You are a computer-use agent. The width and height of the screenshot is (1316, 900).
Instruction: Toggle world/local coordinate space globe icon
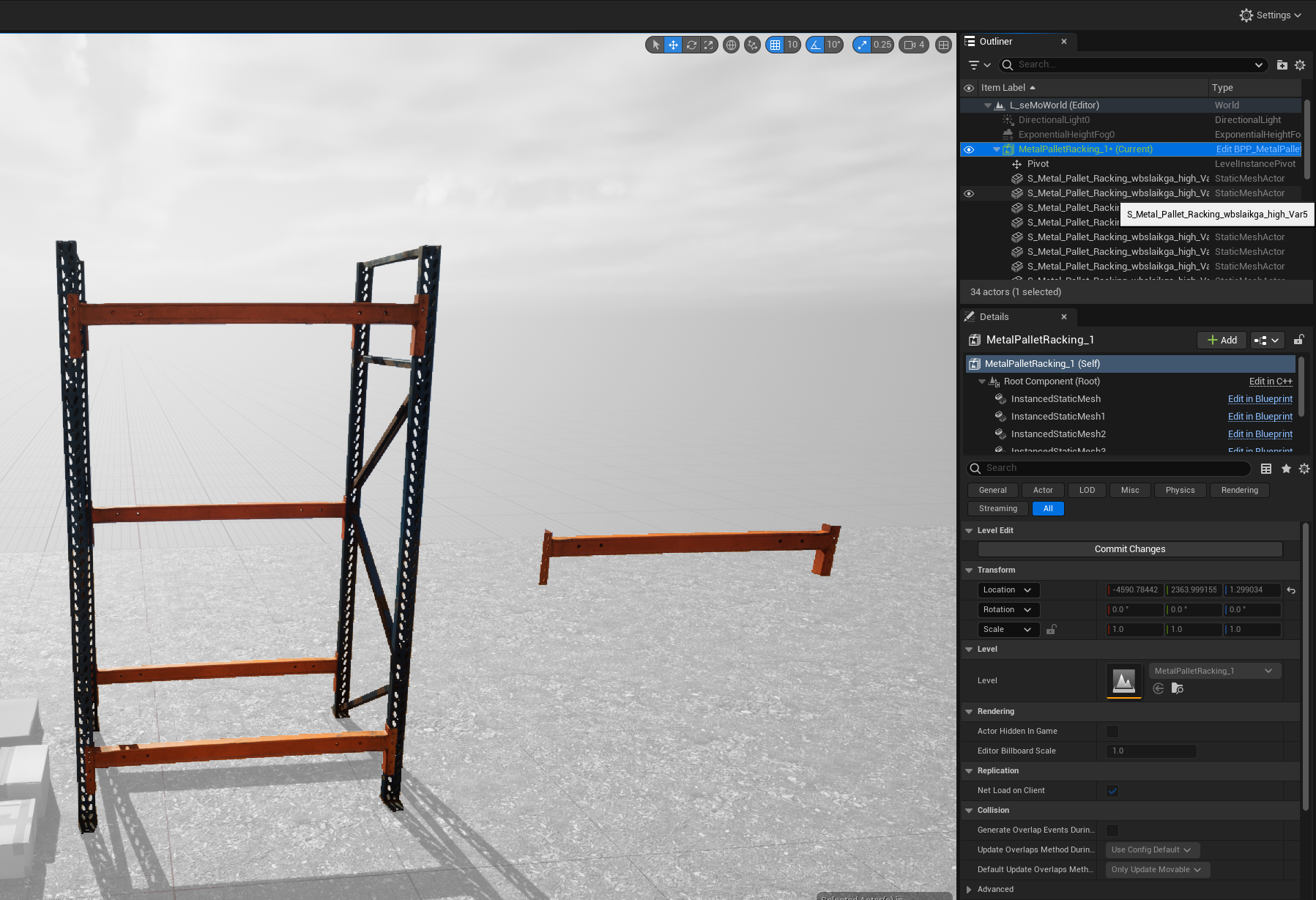click(x=731, y=45)
